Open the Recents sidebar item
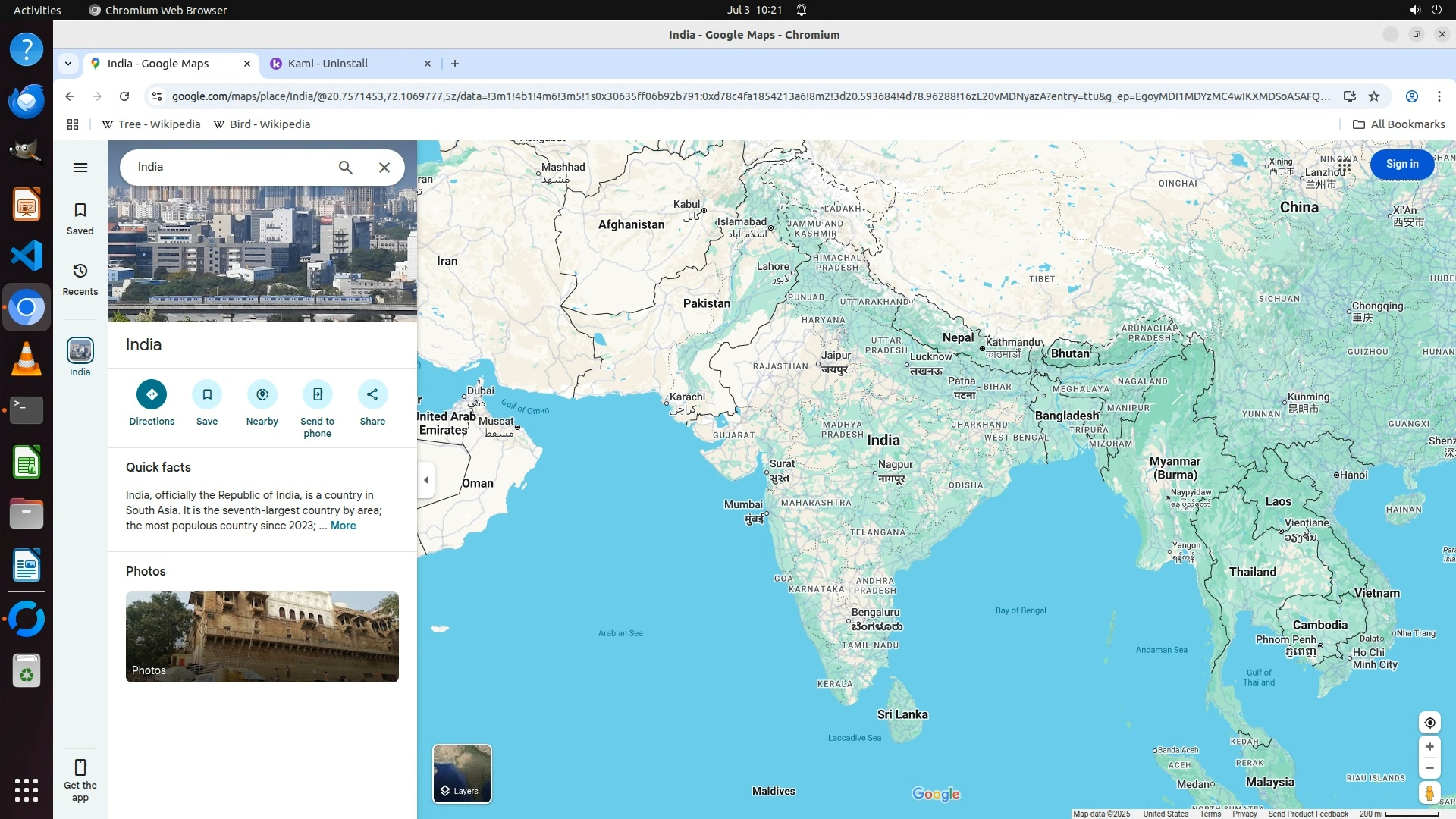The image size is (1456, 819). point(80,278)
